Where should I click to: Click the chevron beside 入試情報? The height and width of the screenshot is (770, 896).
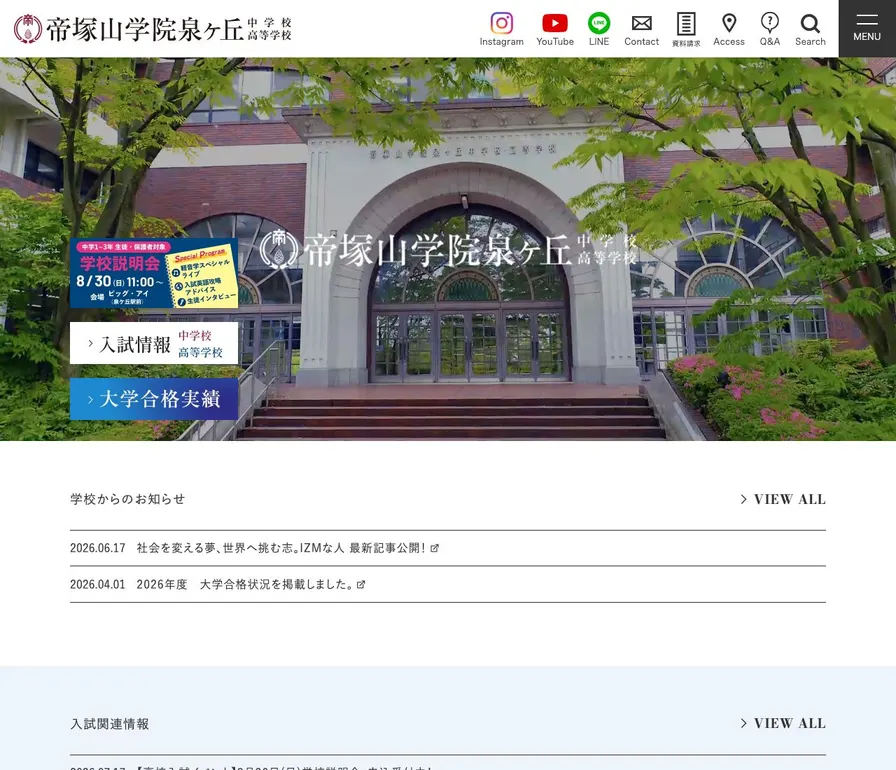pyautogui.click(x=90, y=343)
